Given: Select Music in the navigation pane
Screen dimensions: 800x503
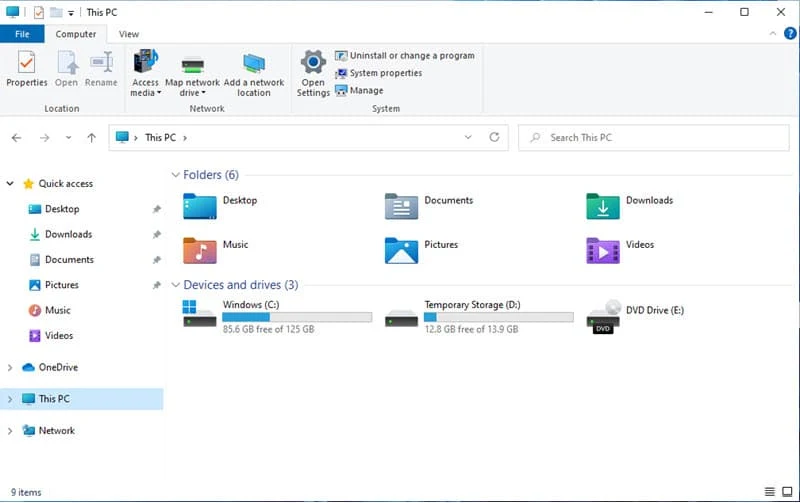Looking at the screenshot, I should coord(57,310).
